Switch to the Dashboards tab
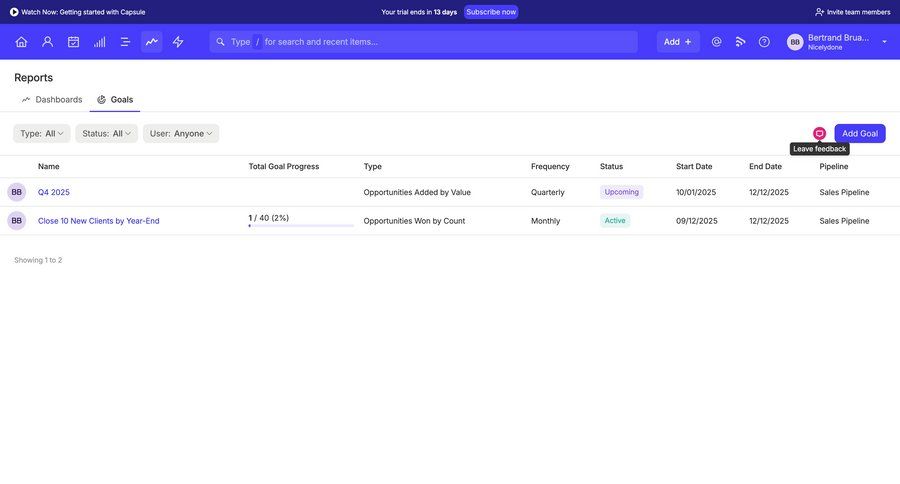 [52, 100]
